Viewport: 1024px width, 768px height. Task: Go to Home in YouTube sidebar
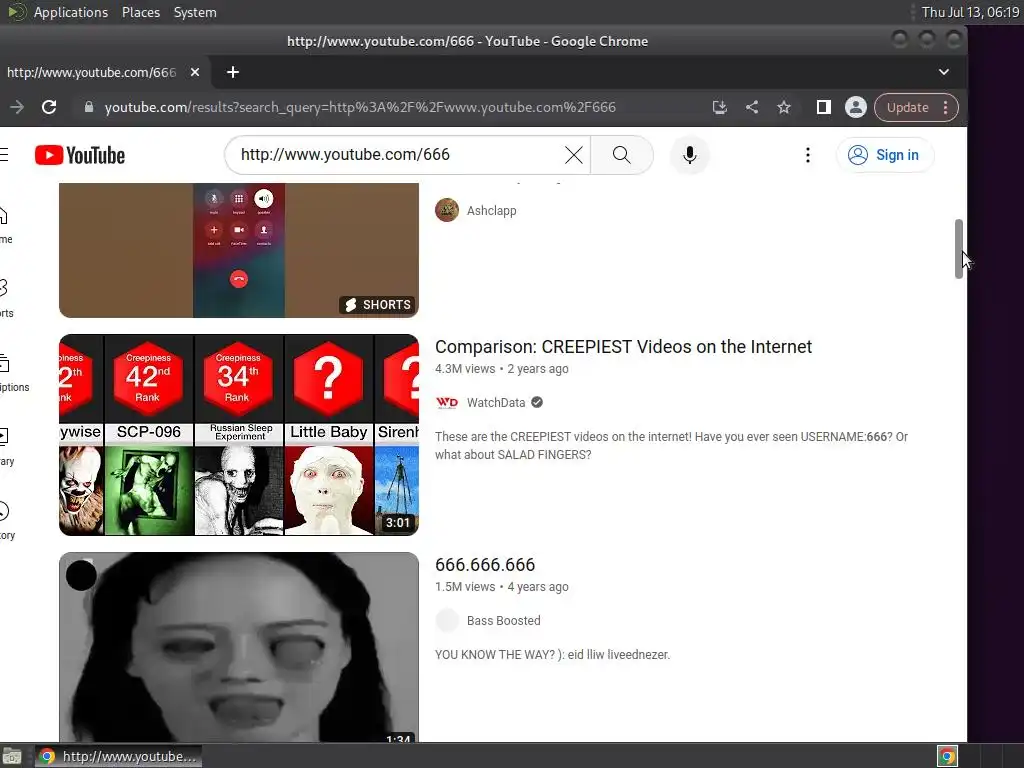[5, 225]
